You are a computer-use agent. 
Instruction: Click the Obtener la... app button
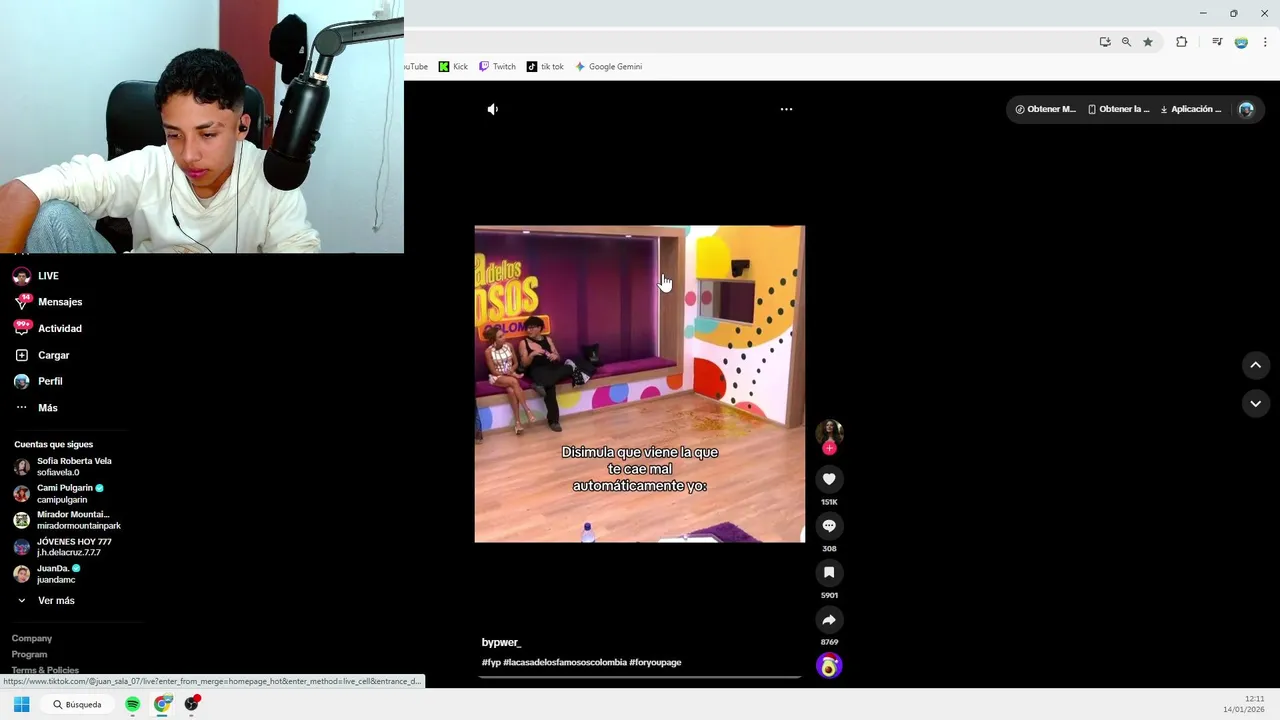click(x=1119, y=109)
